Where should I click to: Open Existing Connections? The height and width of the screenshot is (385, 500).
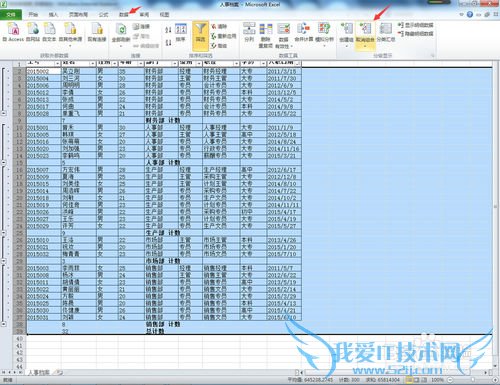(97, 32)
